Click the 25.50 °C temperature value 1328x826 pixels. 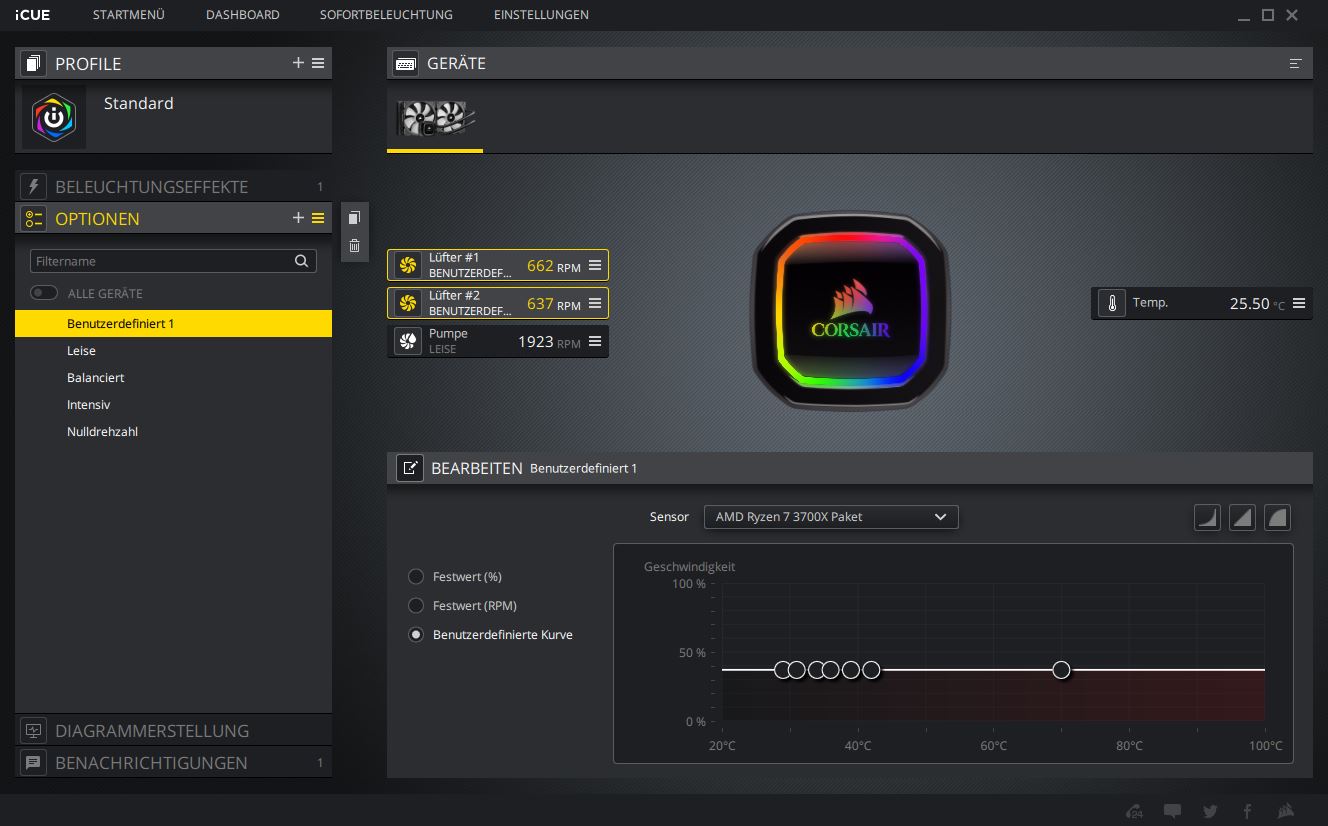(x=1257, y=304)
